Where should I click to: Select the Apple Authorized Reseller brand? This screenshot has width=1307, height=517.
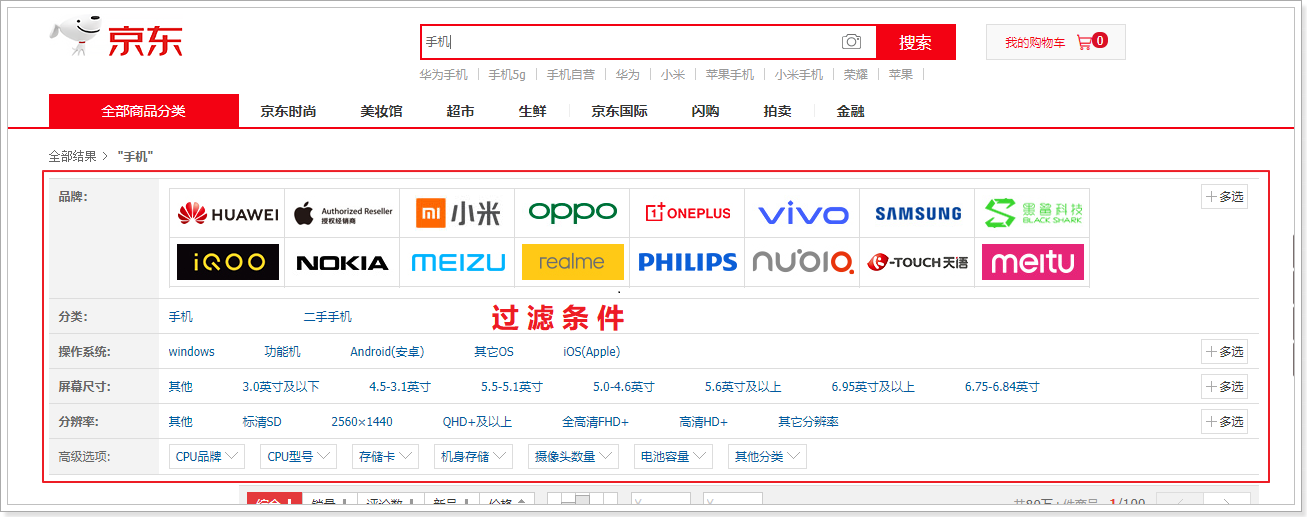click(342, 213)
